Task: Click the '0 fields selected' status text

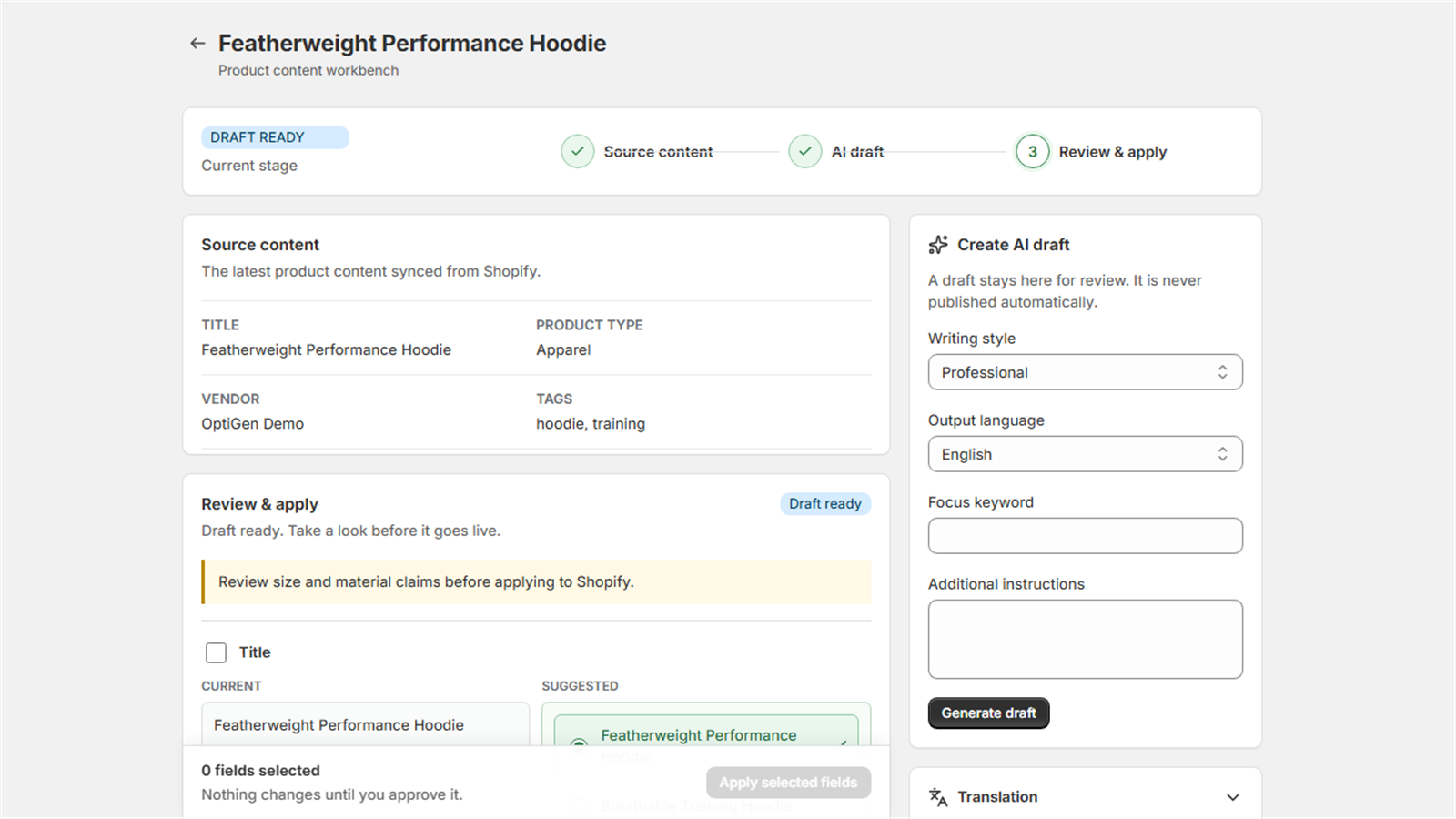Action: tap(261, 771)
